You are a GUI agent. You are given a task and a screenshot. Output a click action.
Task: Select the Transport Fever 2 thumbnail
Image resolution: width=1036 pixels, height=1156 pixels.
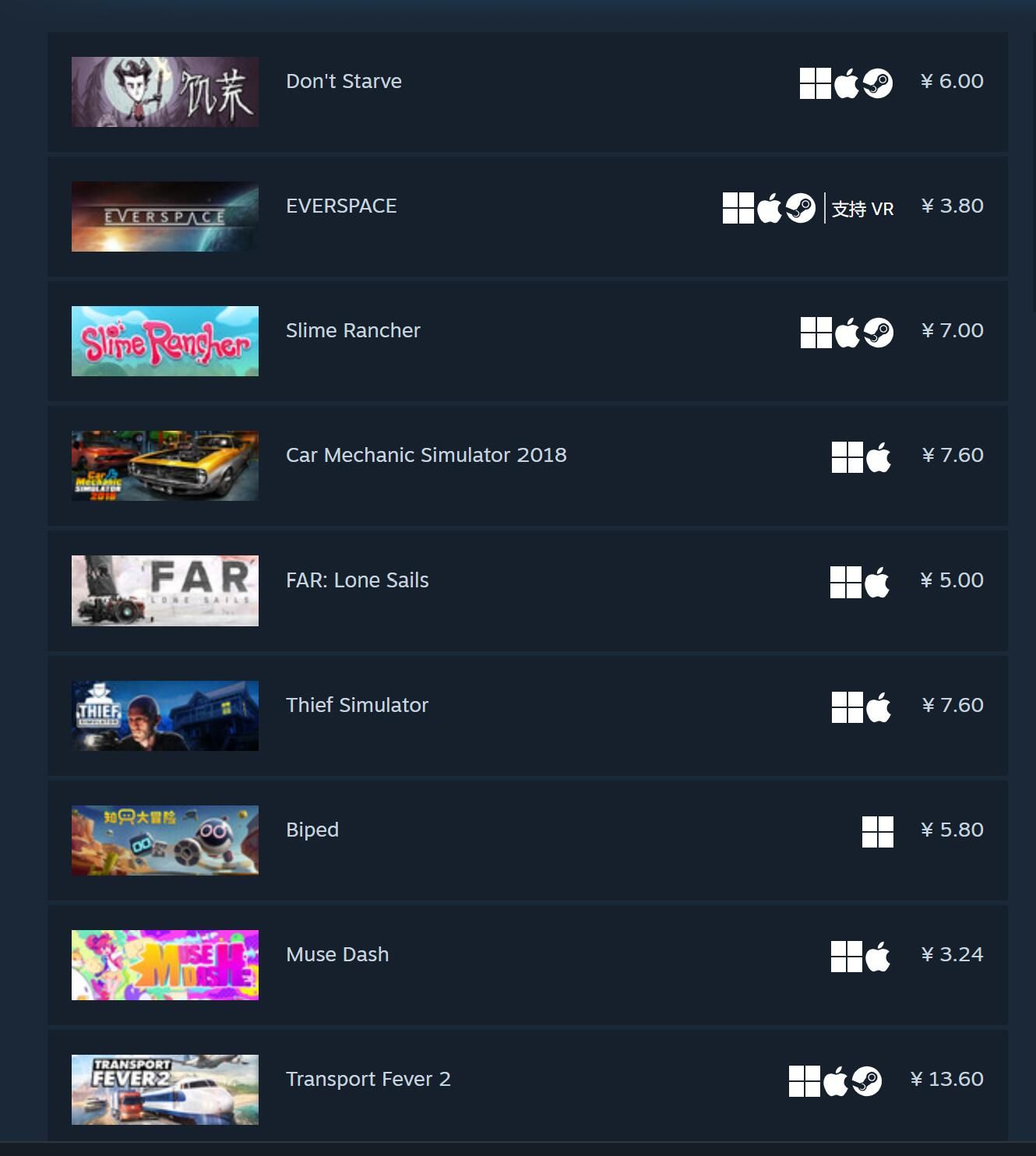pos(165,1090)
